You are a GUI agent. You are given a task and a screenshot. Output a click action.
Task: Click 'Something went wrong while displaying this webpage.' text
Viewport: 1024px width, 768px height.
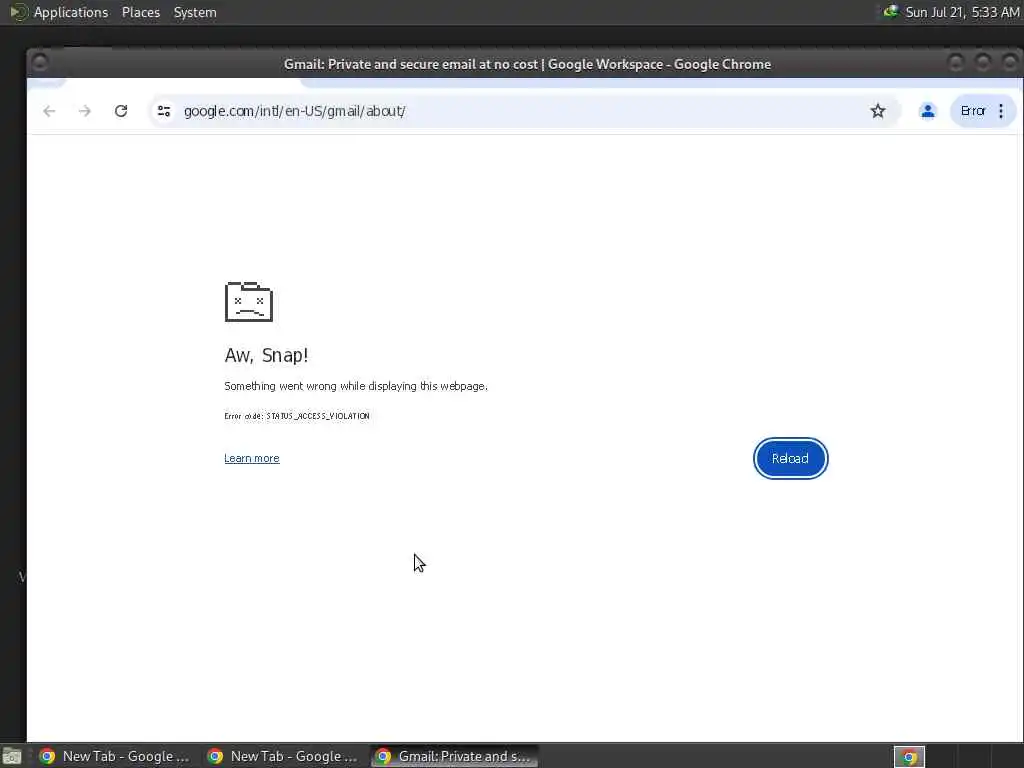356,386
